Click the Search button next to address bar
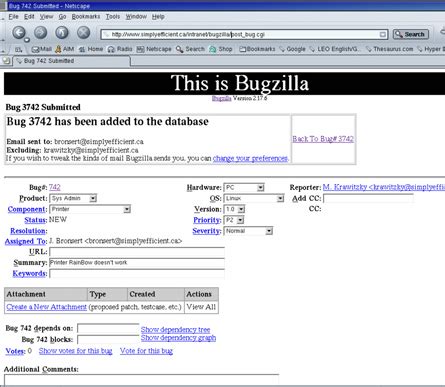445x387 pixels. pos(411,34)
